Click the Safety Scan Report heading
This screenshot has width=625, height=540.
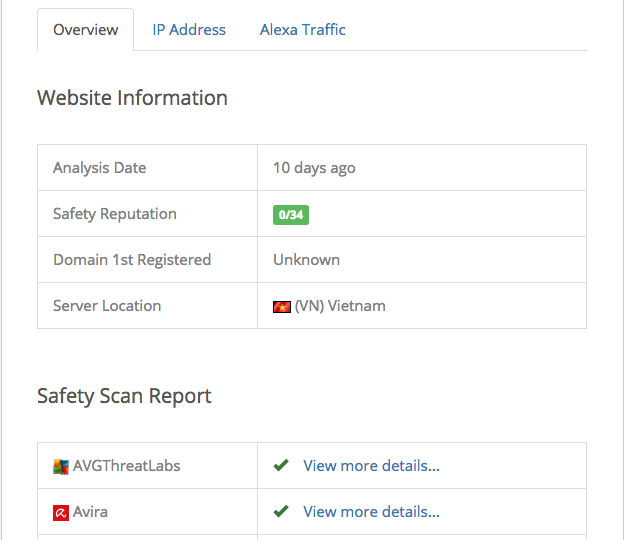click(124, 396)
